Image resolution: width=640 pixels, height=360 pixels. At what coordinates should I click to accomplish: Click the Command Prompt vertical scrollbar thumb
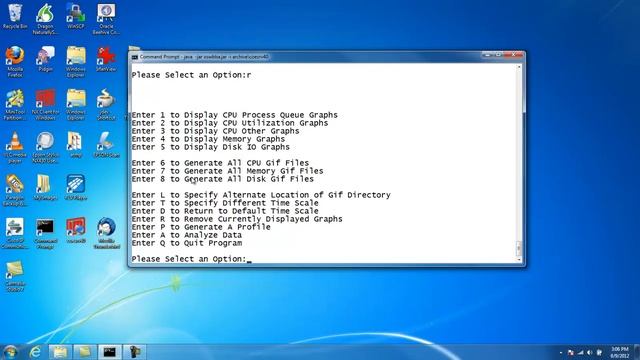click(519, 248)
